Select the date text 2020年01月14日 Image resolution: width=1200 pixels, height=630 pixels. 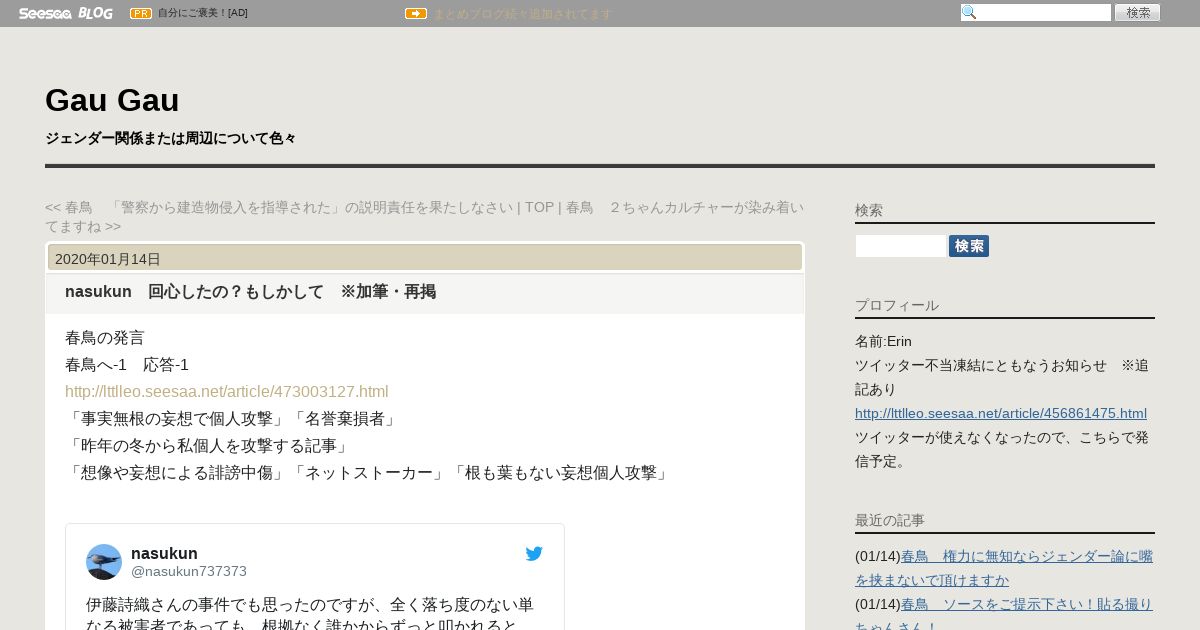tap(108, 259)
